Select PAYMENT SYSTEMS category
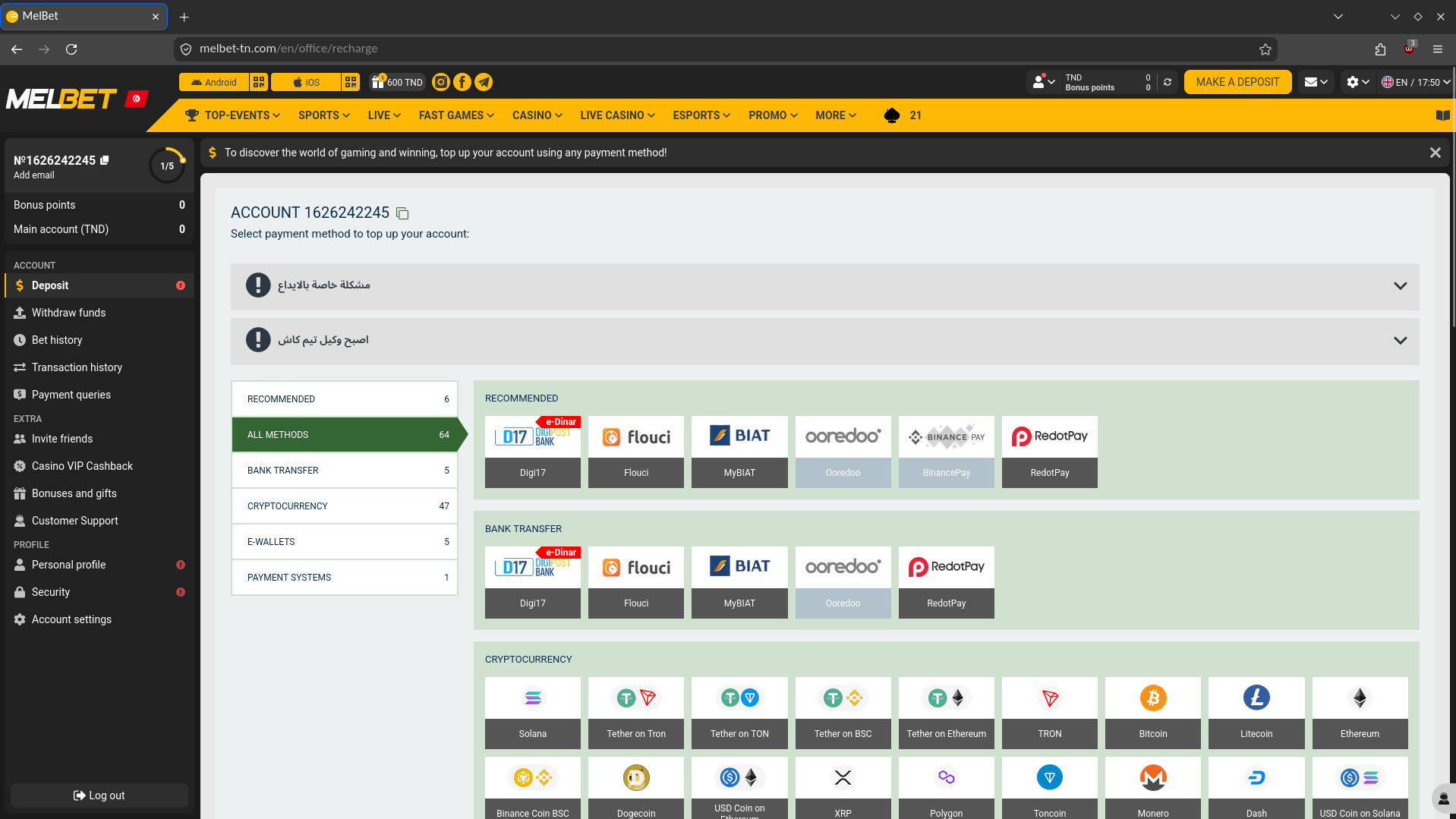Screen dimensions: 1456x819 (x=345, y=578)
